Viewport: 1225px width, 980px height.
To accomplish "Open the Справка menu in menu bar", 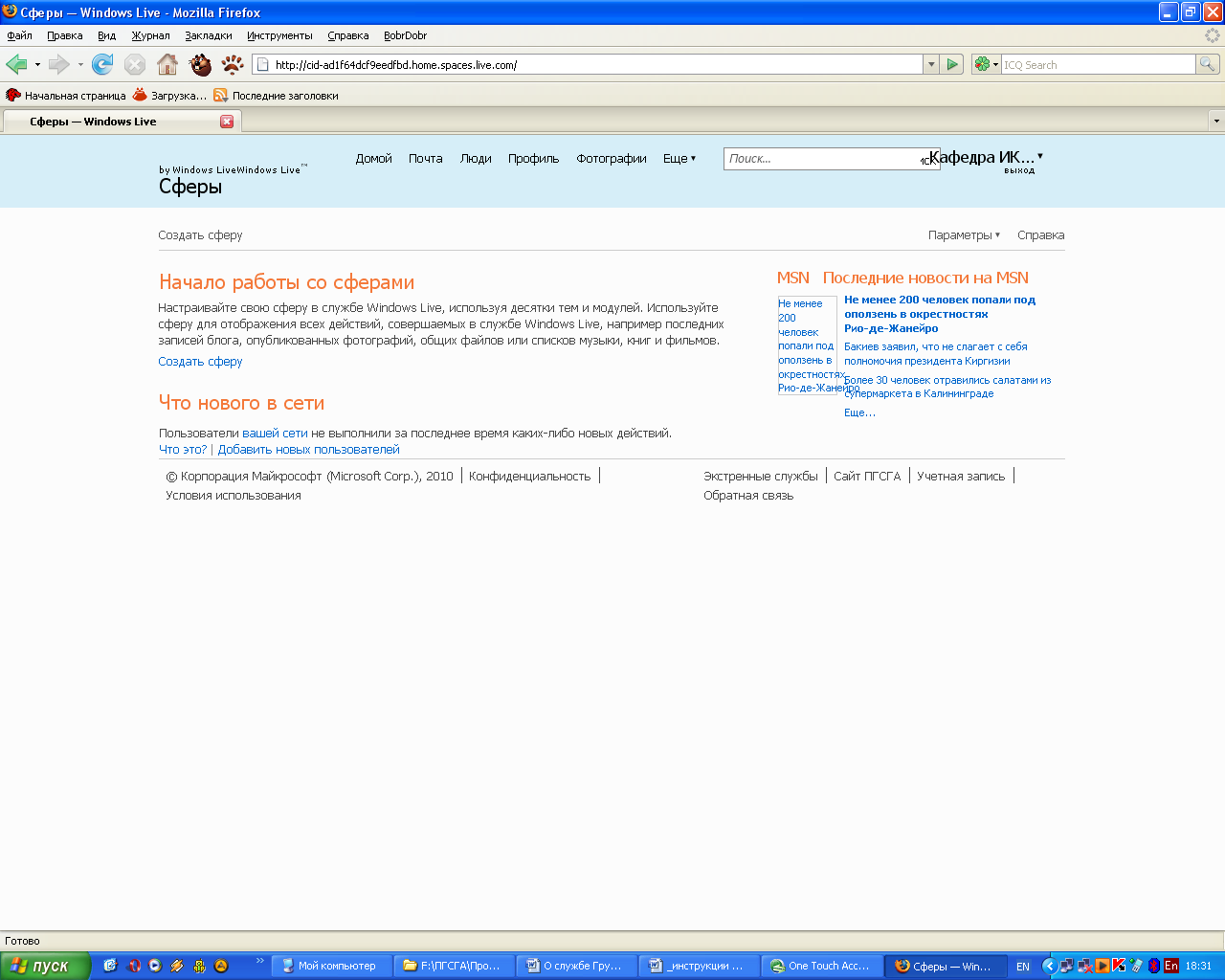I will coord(348,35).
